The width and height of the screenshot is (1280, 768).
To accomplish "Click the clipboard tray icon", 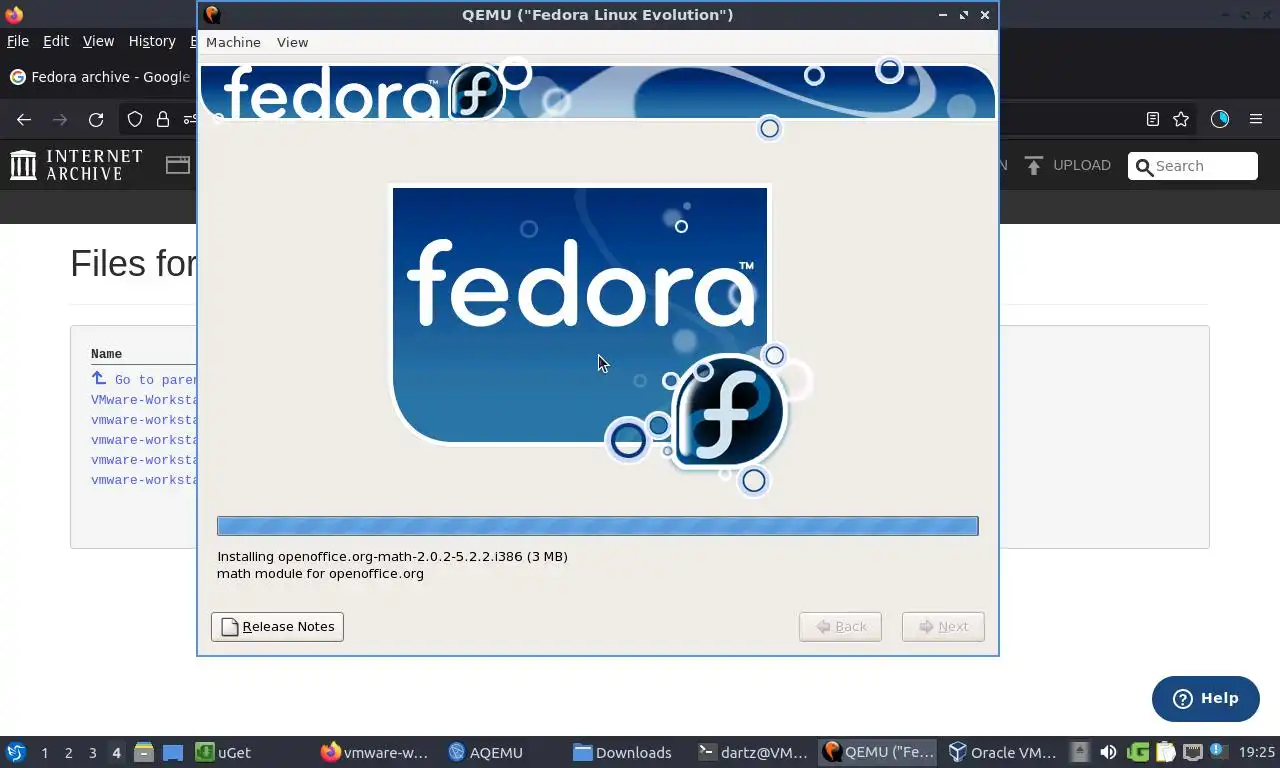I will point(1165,752).
